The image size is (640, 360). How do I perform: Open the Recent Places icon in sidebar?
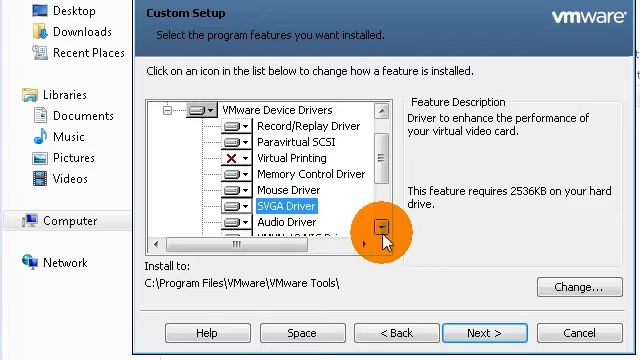tap(40, 52)
